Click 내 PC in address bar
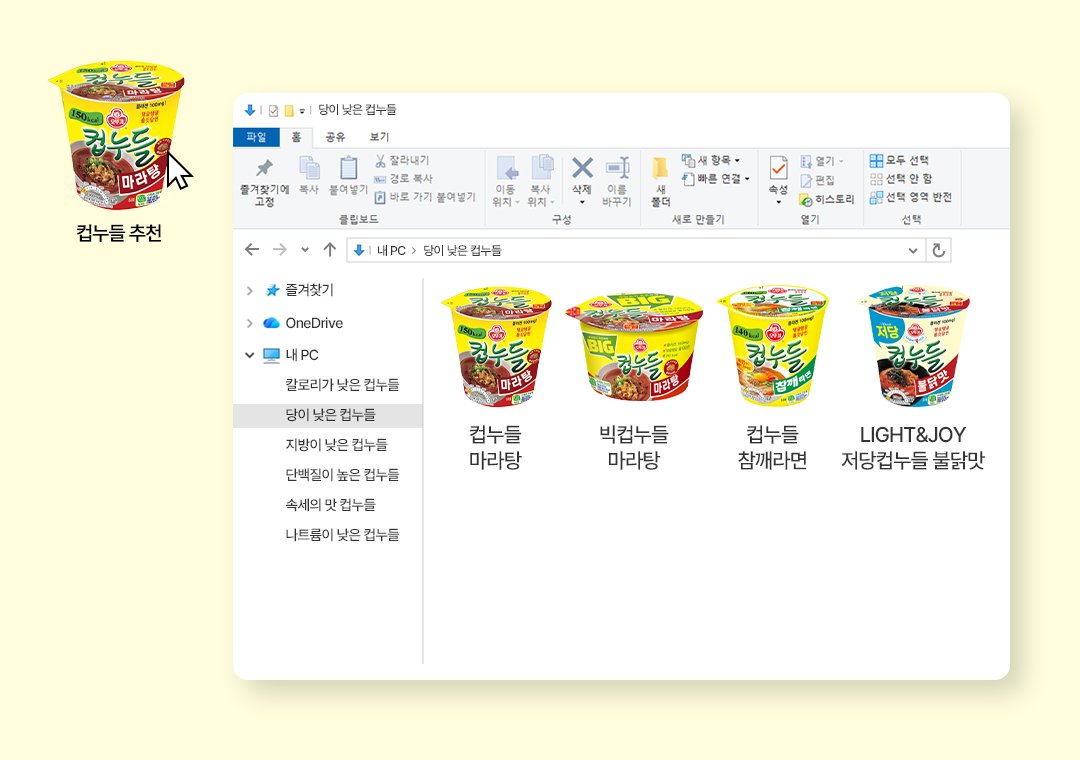Screen dimensions: 1080x760 (x=391, y=250)
